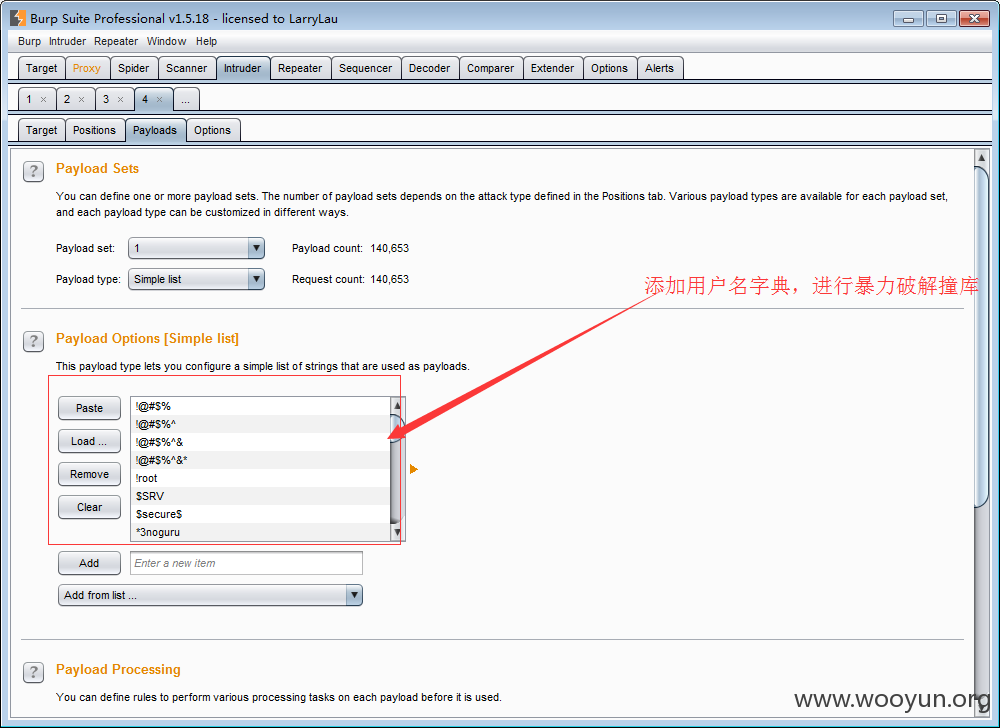Select payload item !@#$%

260,406
